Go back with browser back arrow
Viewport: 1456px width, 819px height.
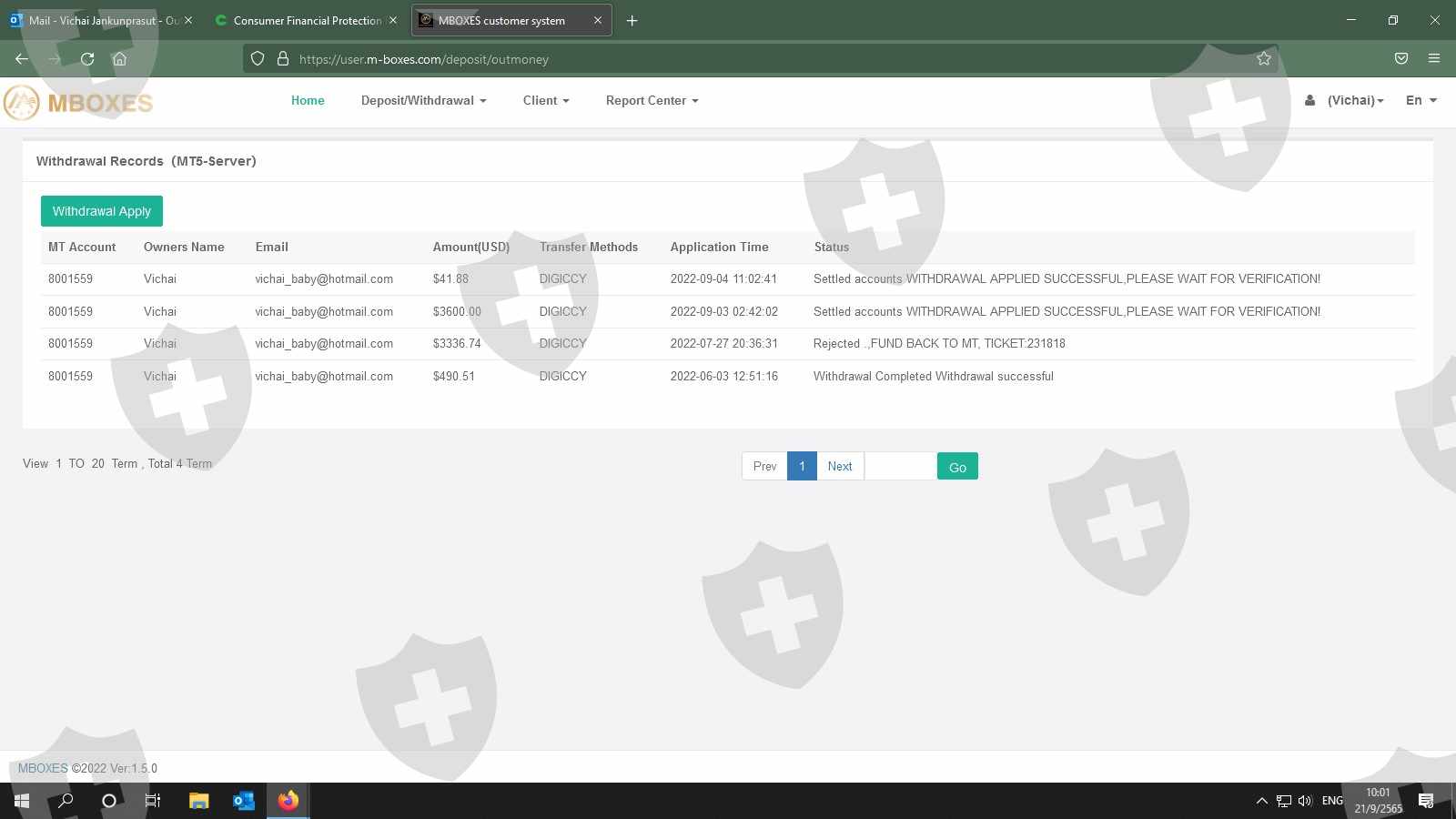click(22, 59)
